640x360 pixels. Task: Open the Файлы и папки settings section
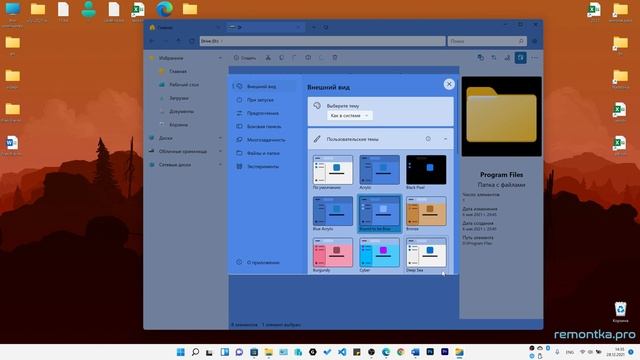tap(264, 153)
